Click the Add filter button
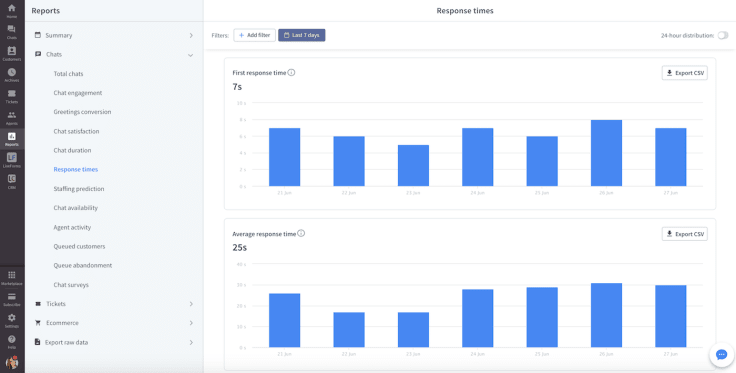This screenshot has height=373, width=736. pyautogui.click(x=254, y=35)
